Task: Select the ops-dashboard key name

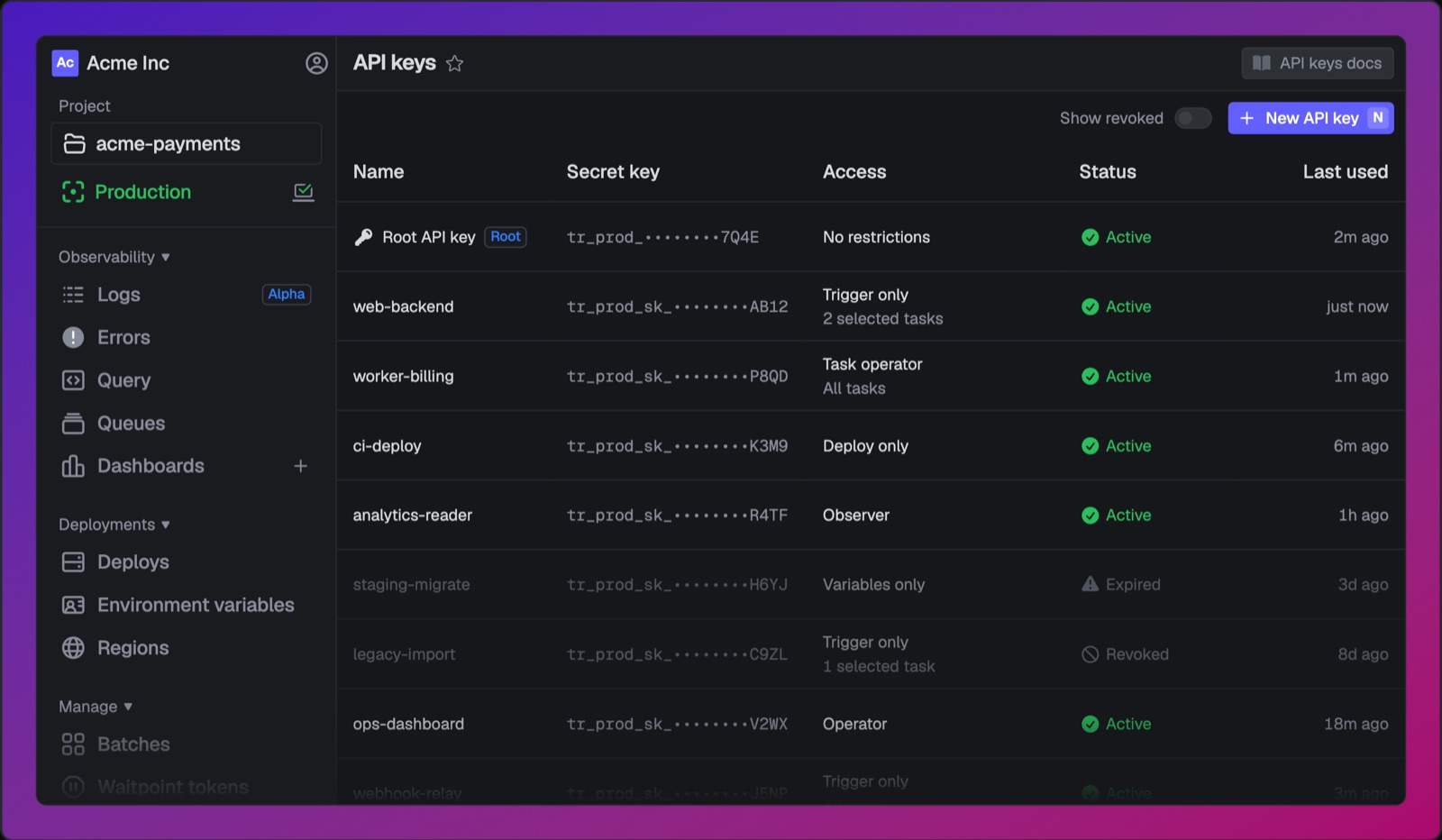Action: click(409, 724)
